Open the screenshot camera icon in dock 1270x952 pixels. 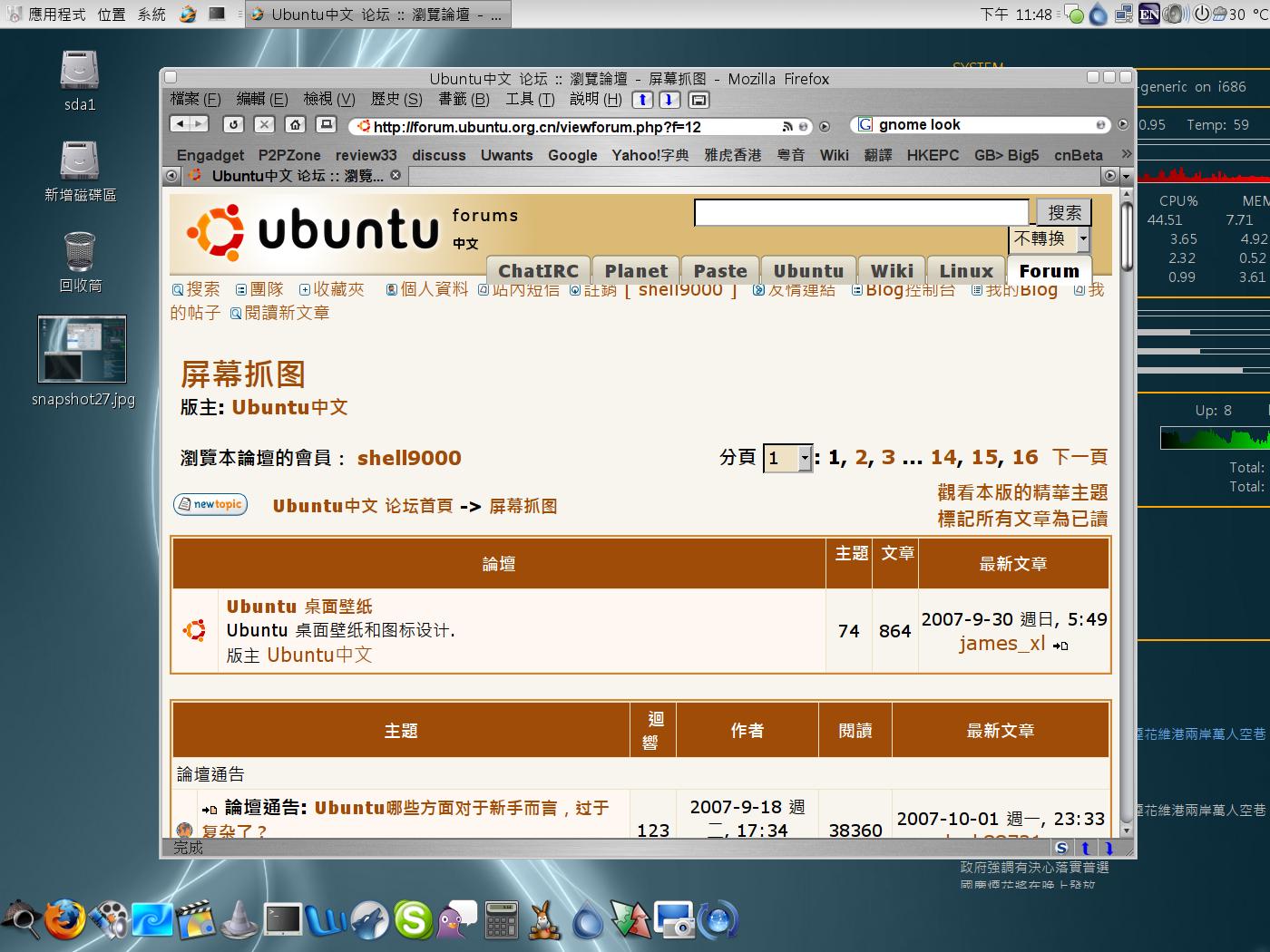tap(674, 920)
